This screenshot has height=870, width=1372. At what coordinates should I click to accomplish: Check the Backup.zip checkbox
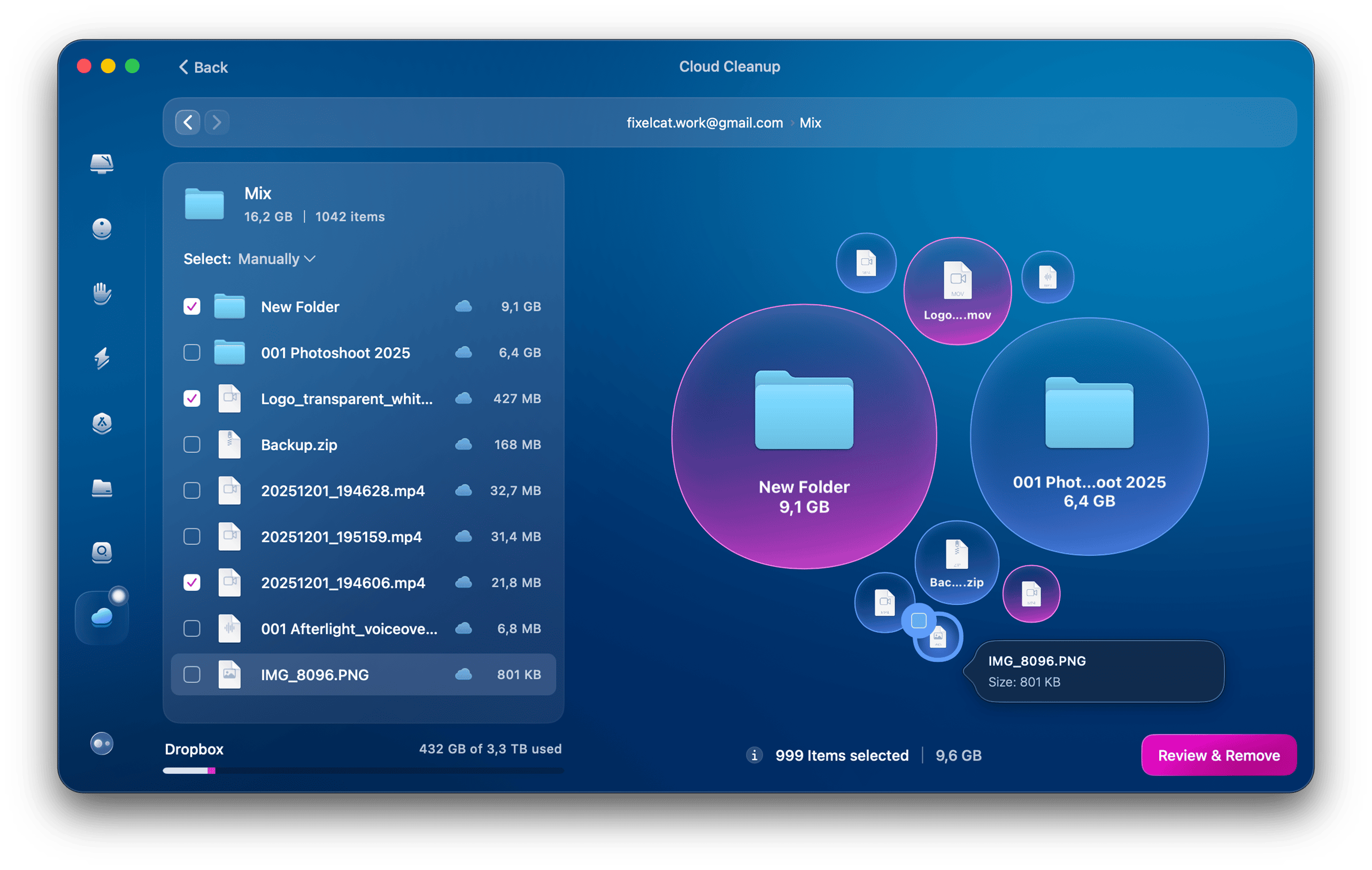[x=192, y=444]
